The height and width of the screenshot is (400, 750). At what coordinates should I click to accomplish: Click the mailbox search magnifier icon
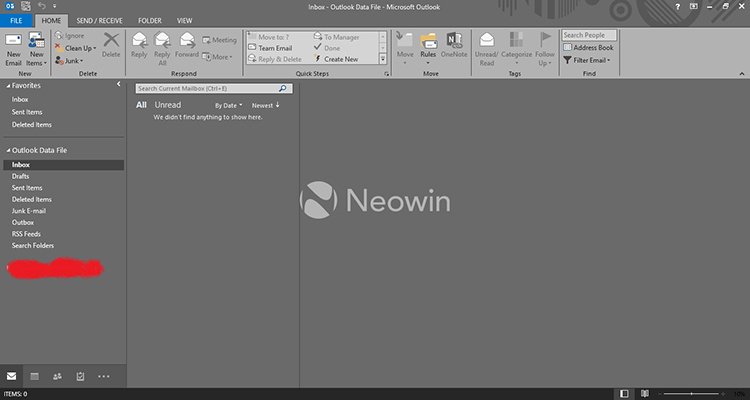coord(283,89)
